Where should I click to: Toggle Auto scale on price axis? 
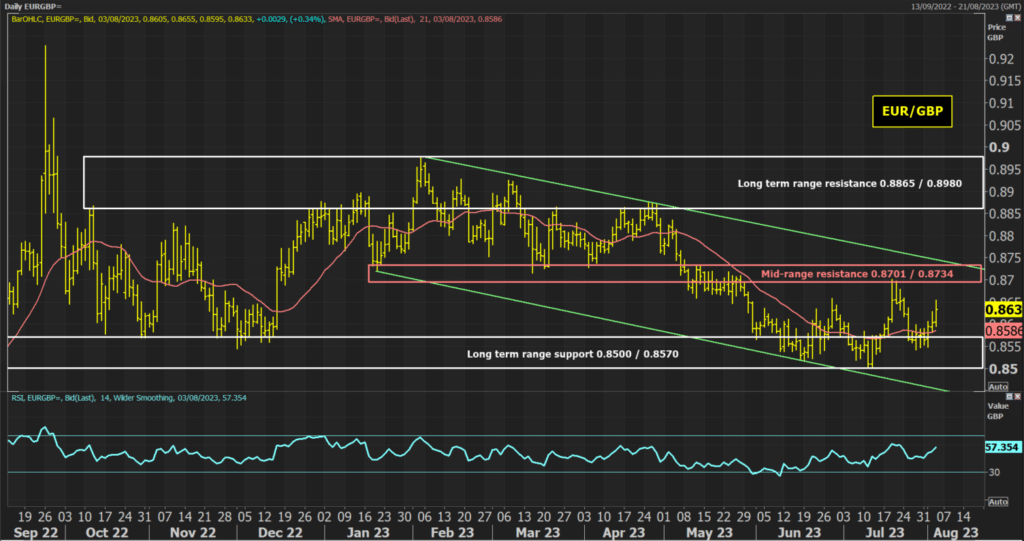[x=998, y=387]
